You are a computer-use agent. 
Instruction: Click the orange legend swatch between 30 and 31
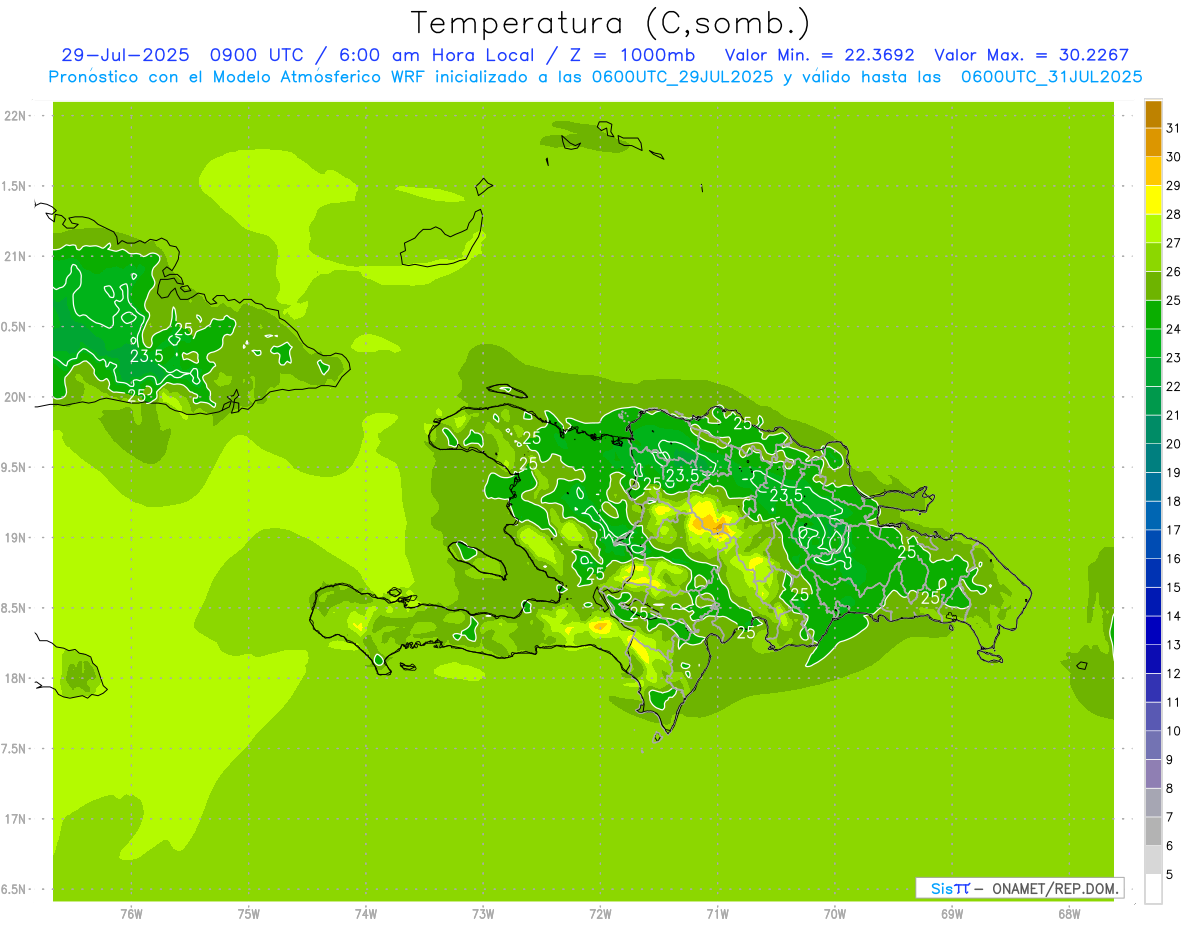tap(1153, 142)
